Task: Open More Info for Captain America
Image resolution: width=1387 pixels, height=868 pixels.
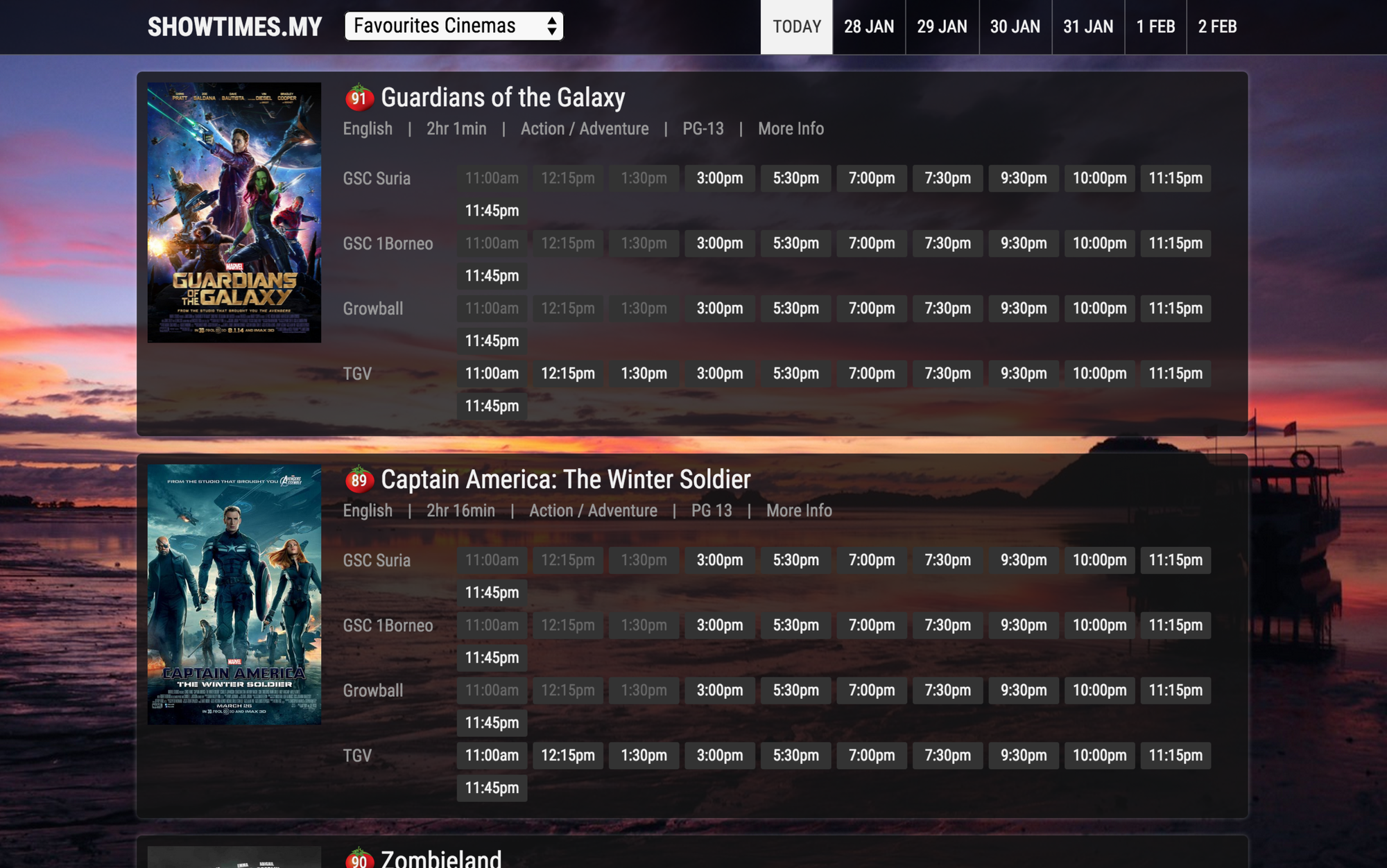Action: click(798, 510)
